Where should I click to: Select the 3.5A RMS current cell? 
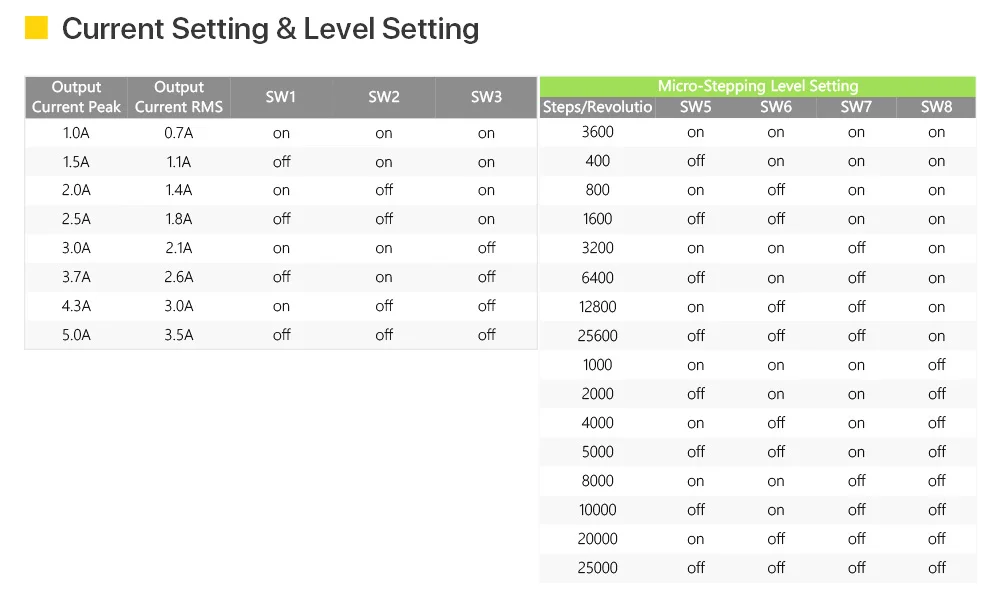tap(179, 335)
